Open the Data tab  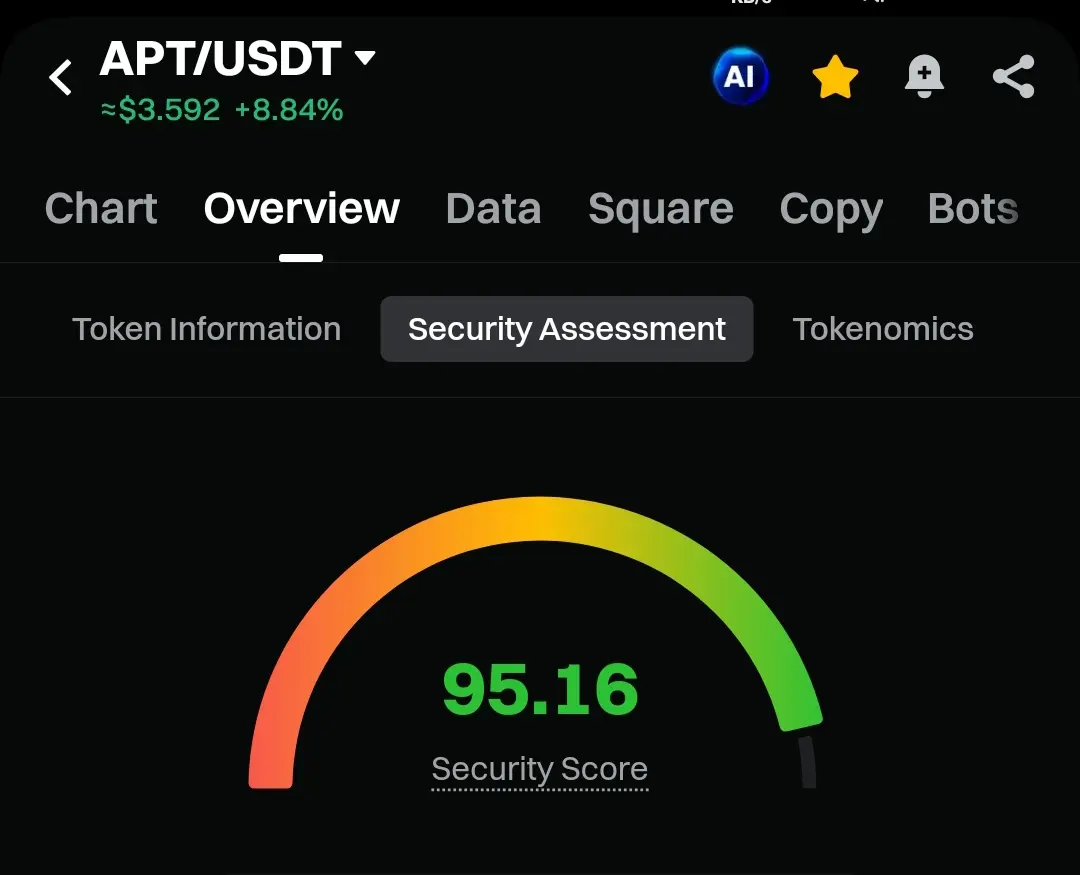pyautogui.click(x=493, y=208)
